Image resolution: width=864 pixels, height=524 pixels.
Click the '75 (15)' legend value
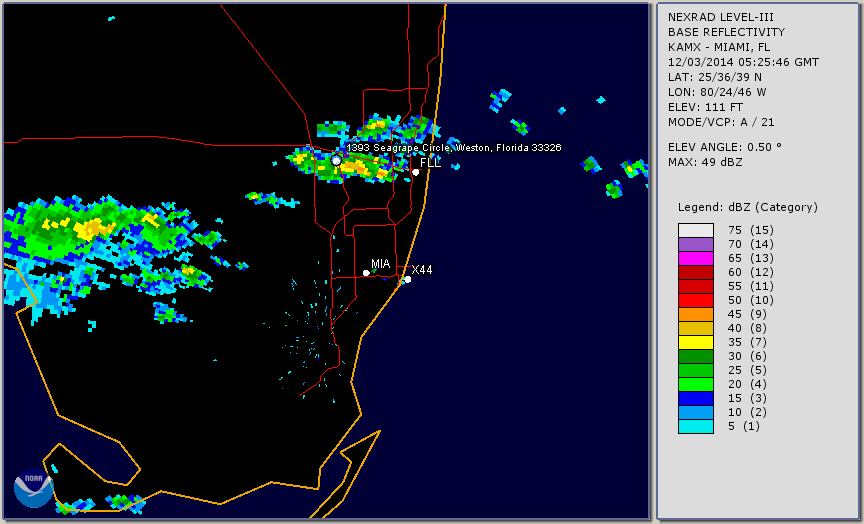751,230
